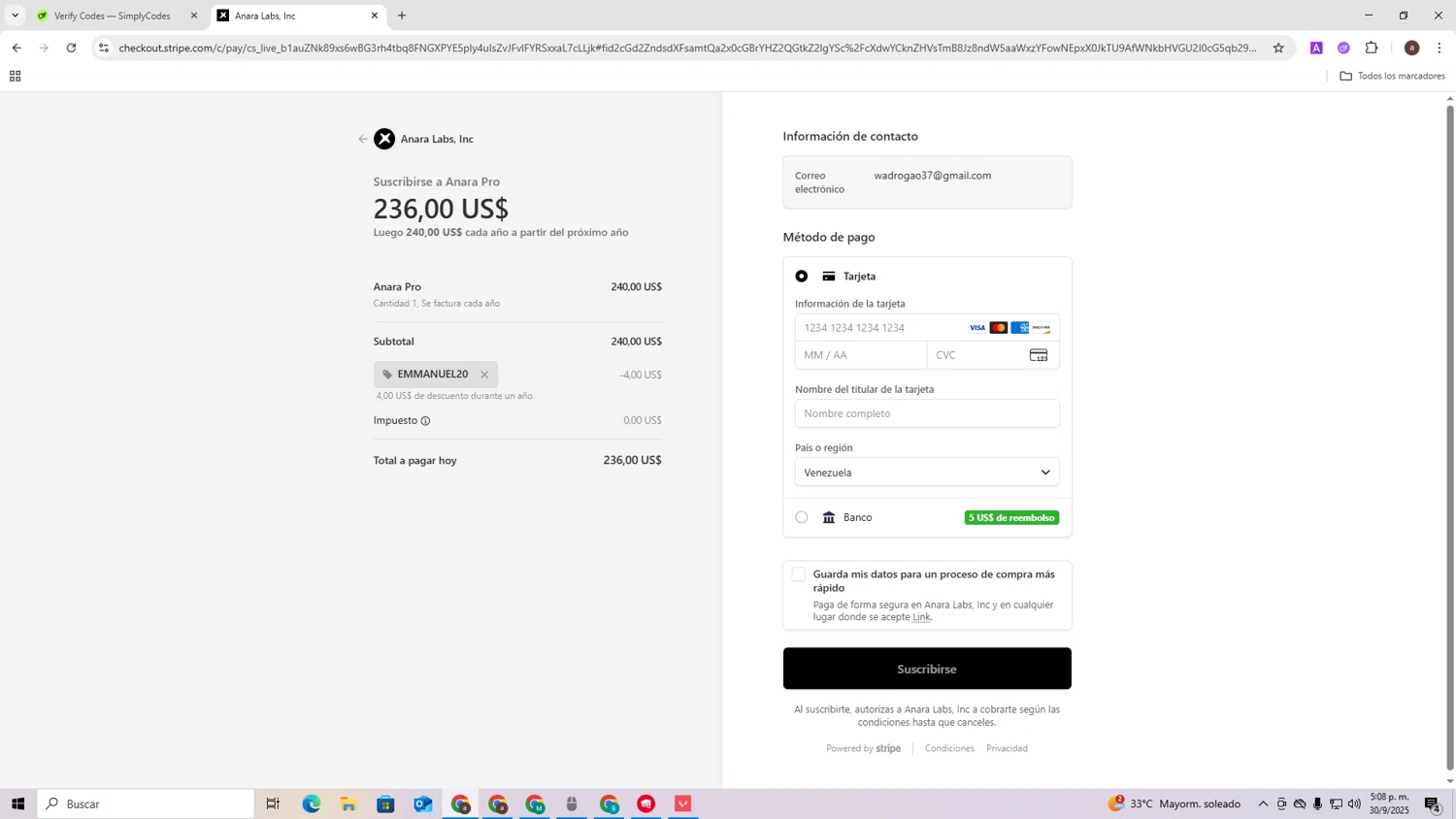Remove the EMMANUEL20 promo code
The width and height of the screenshot is (1456, 819).
[x=484, y=375]
